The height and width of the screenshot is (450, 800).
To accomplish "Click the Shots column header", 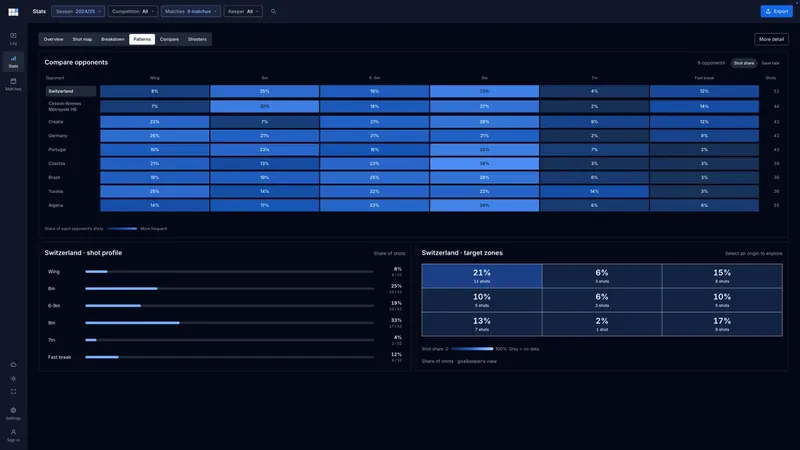I will (770, 78).
